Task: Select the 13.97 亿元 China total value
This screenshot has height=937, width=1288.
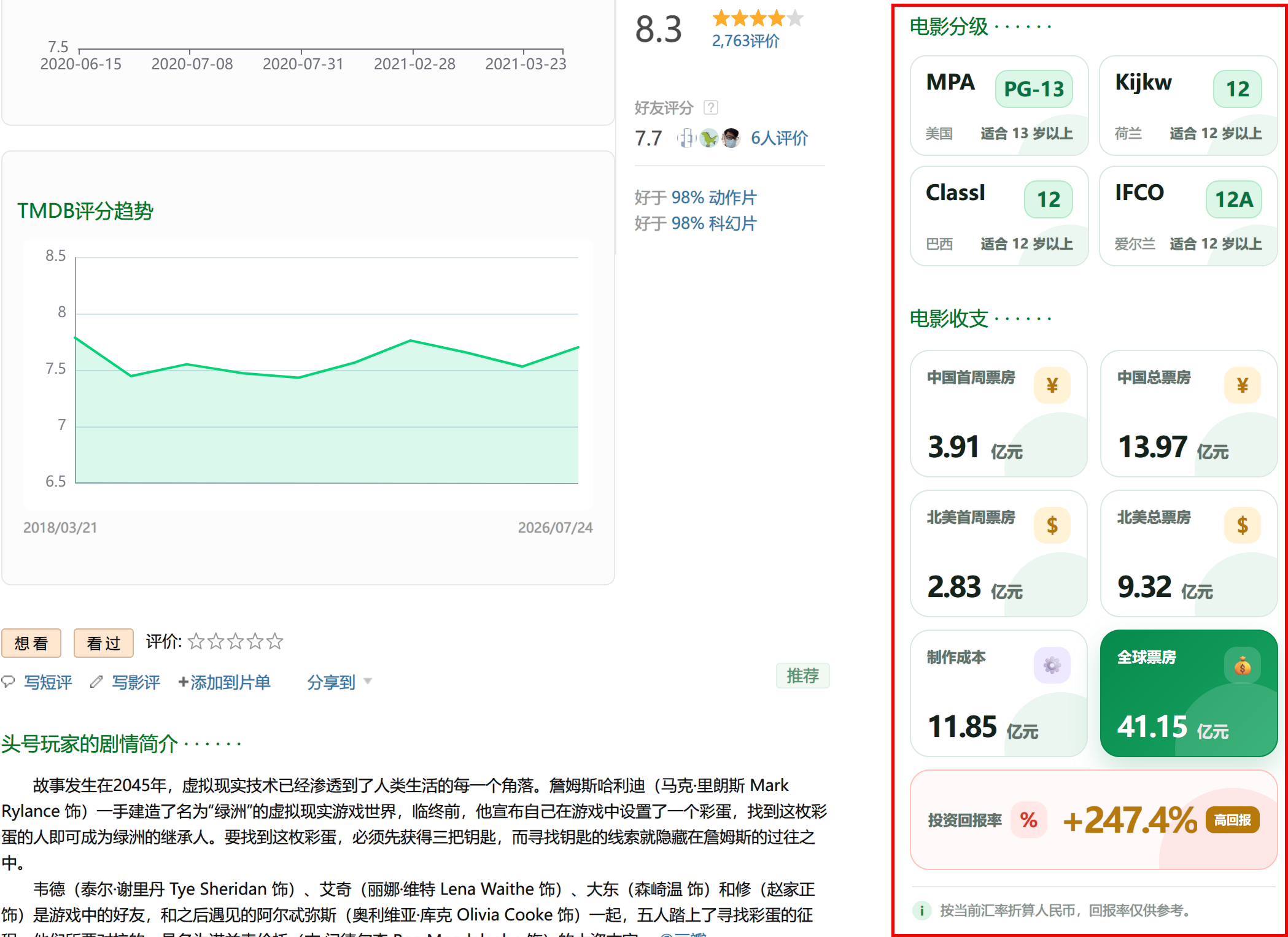Action: click(1173, 447)
